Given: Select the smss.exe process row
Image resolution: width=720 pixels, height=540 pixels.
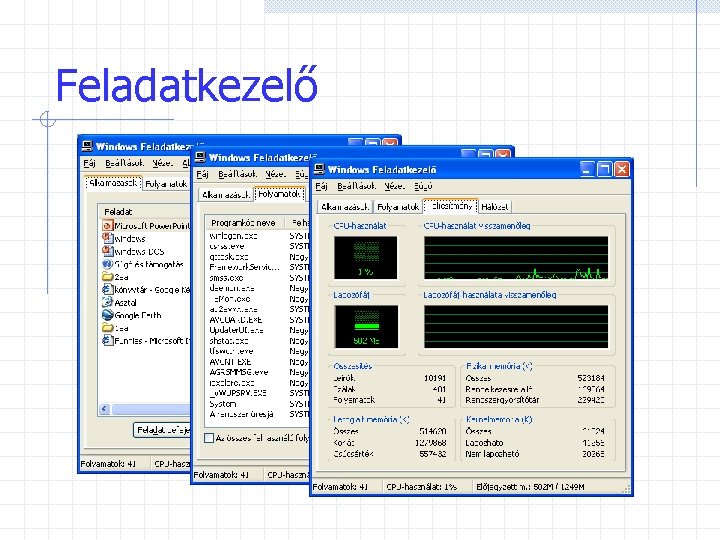Looking at the screenshot, I should pyautogui.click(x=258, y=278).
